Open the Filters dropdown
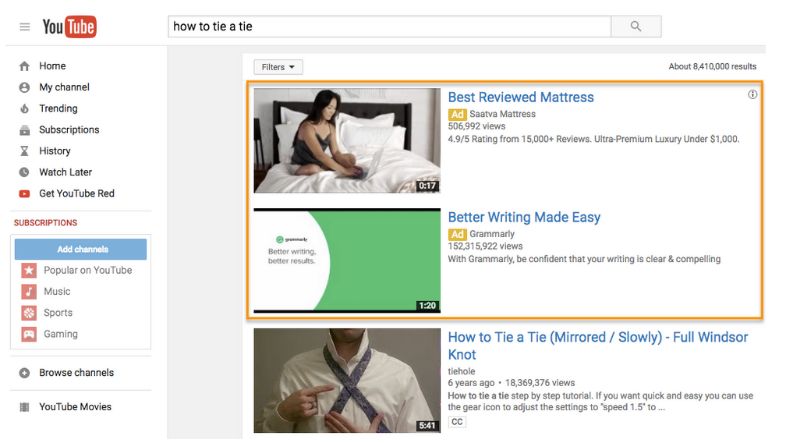 [278, 67]
